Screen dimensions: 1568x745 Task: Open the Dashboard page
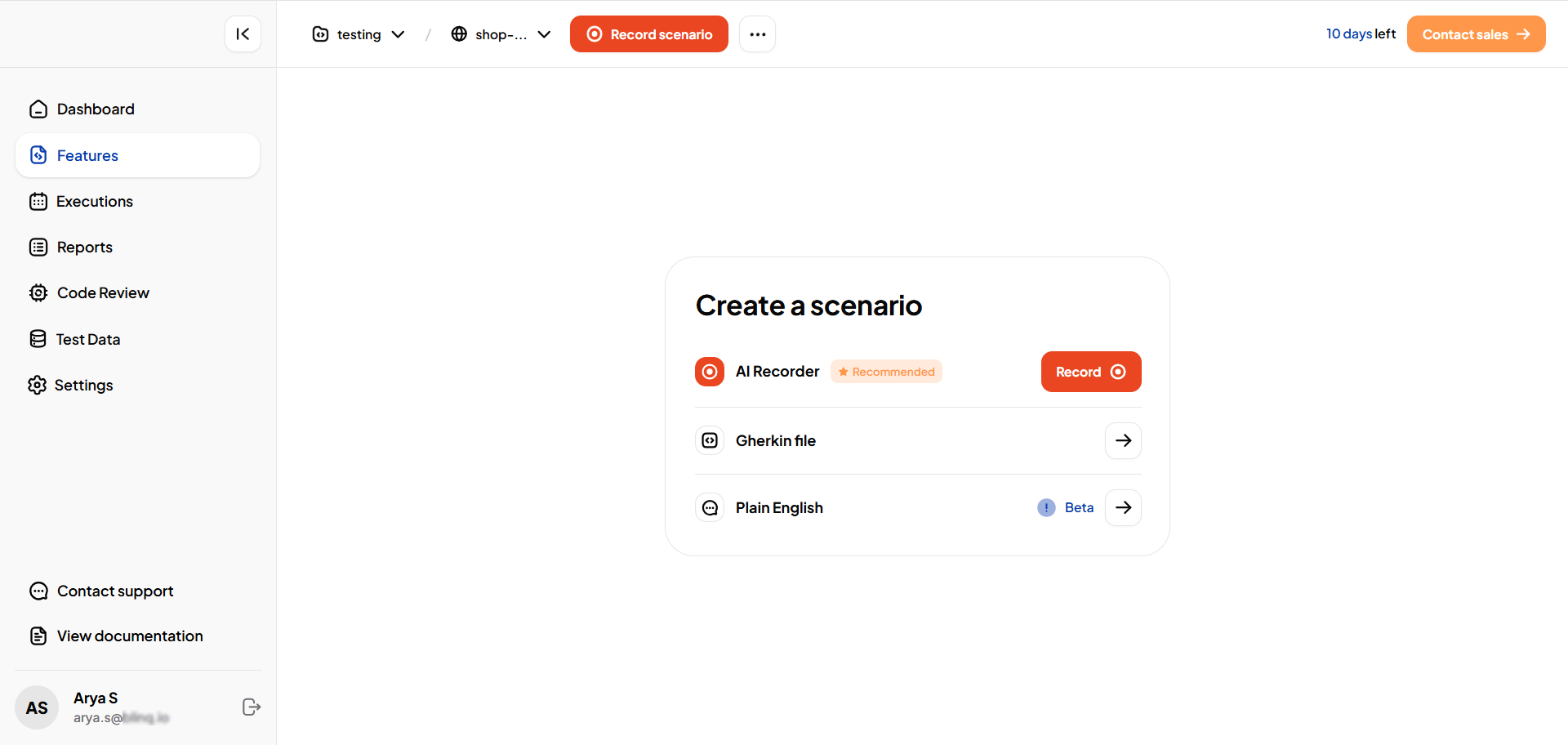coord(95,109)
